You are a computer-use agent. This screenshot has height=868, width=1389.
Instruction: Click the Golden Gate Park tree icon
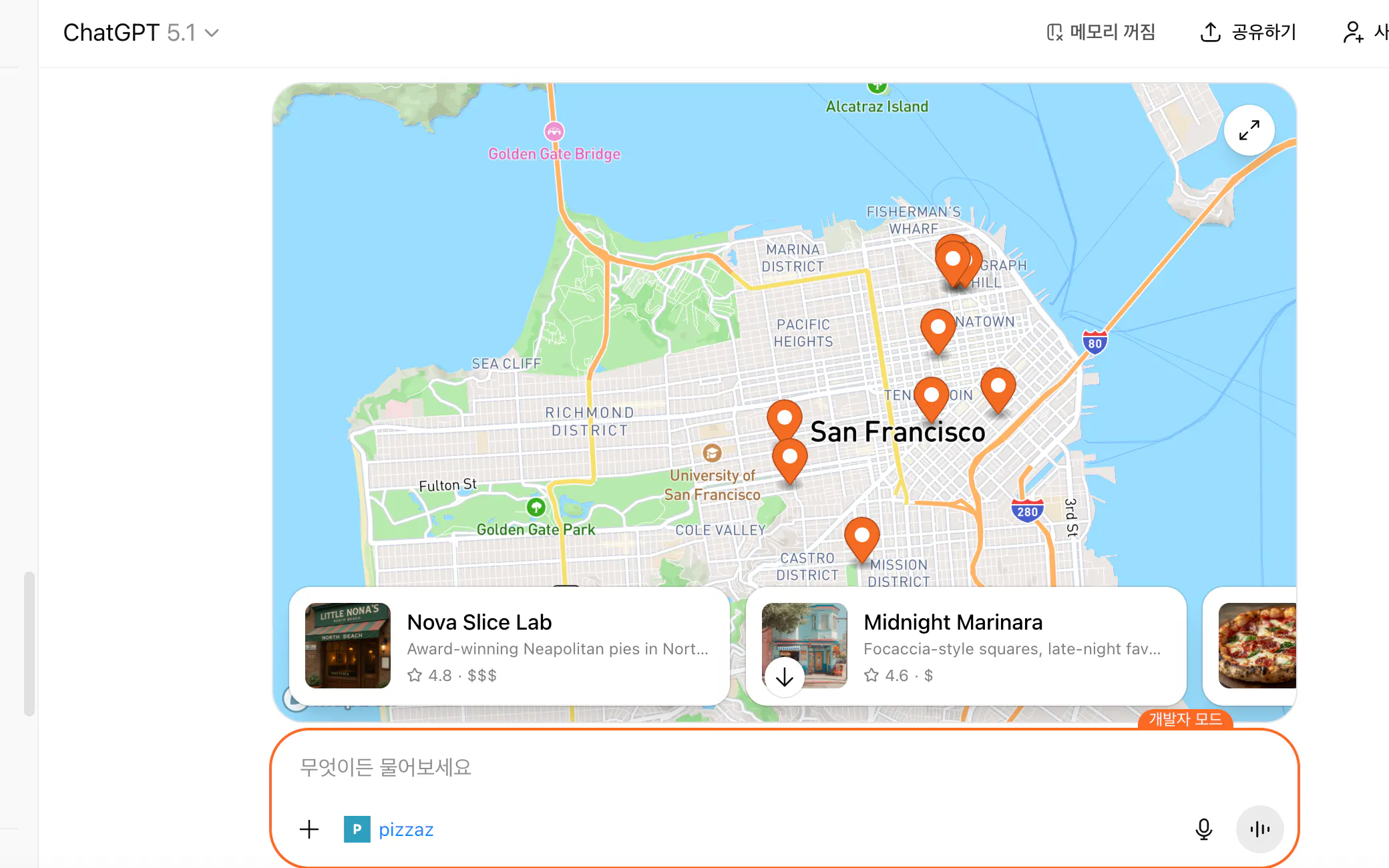pos(536,507)
